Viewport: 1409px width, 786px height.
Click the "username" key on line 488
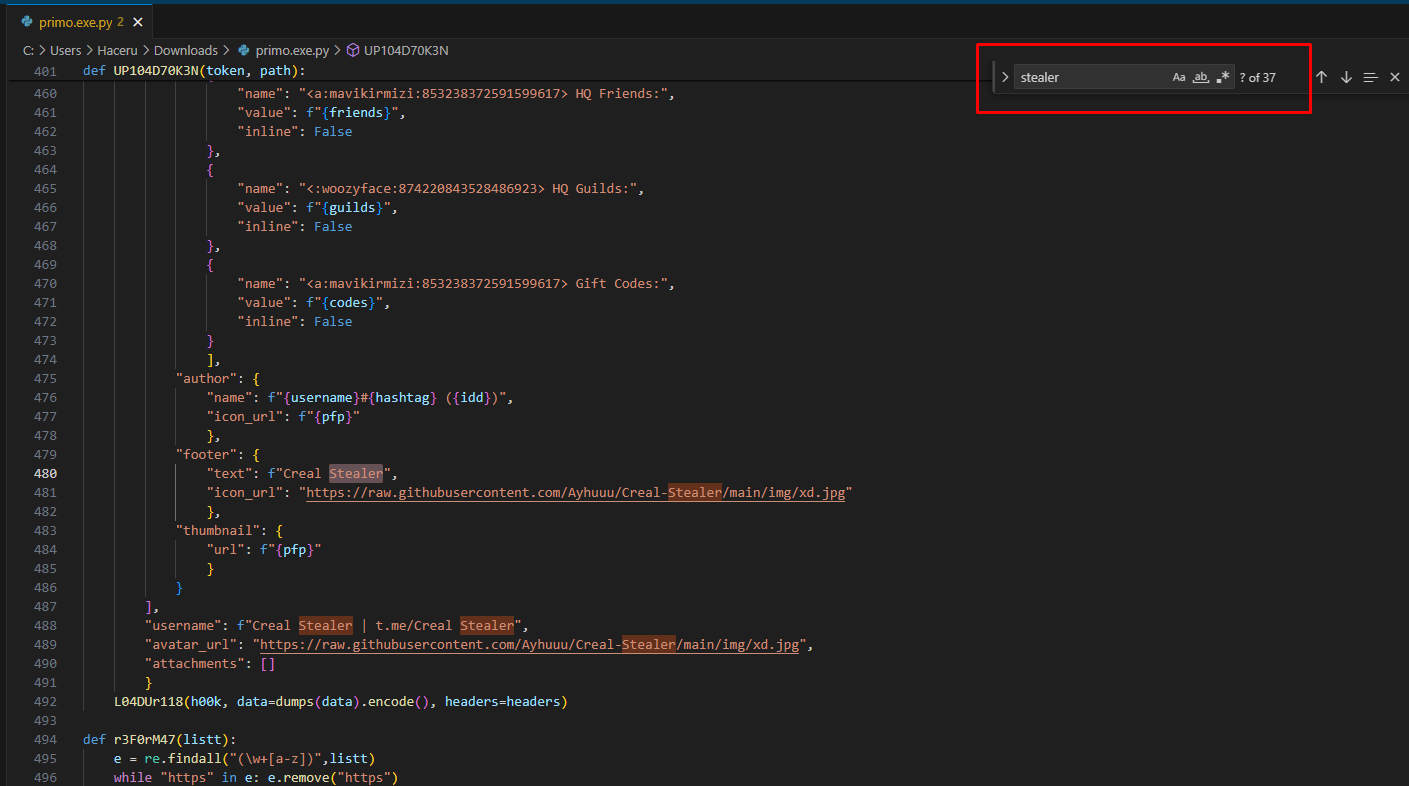182,626
